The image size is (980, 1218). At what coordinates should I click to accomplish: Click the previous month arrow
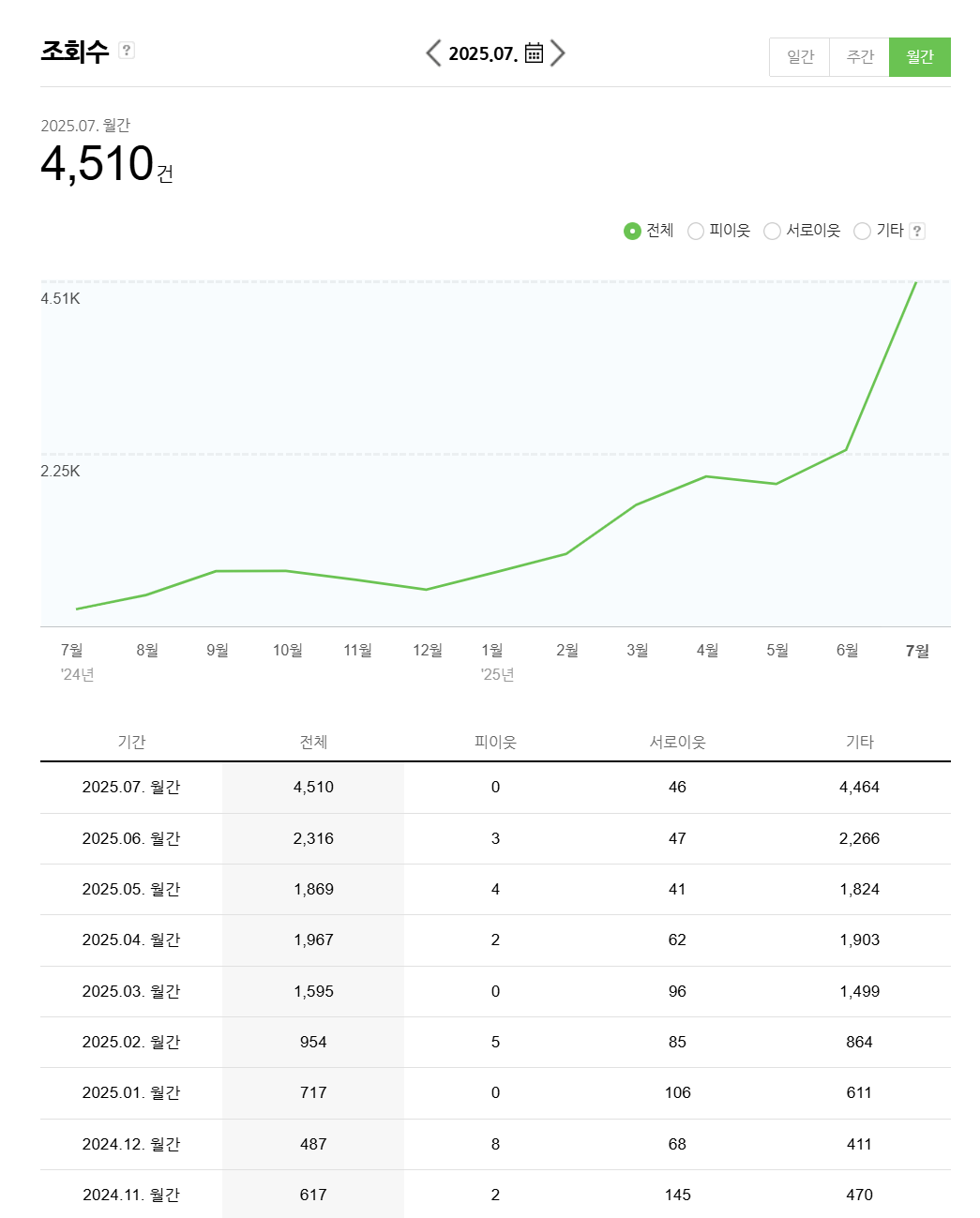pos(433,53)
